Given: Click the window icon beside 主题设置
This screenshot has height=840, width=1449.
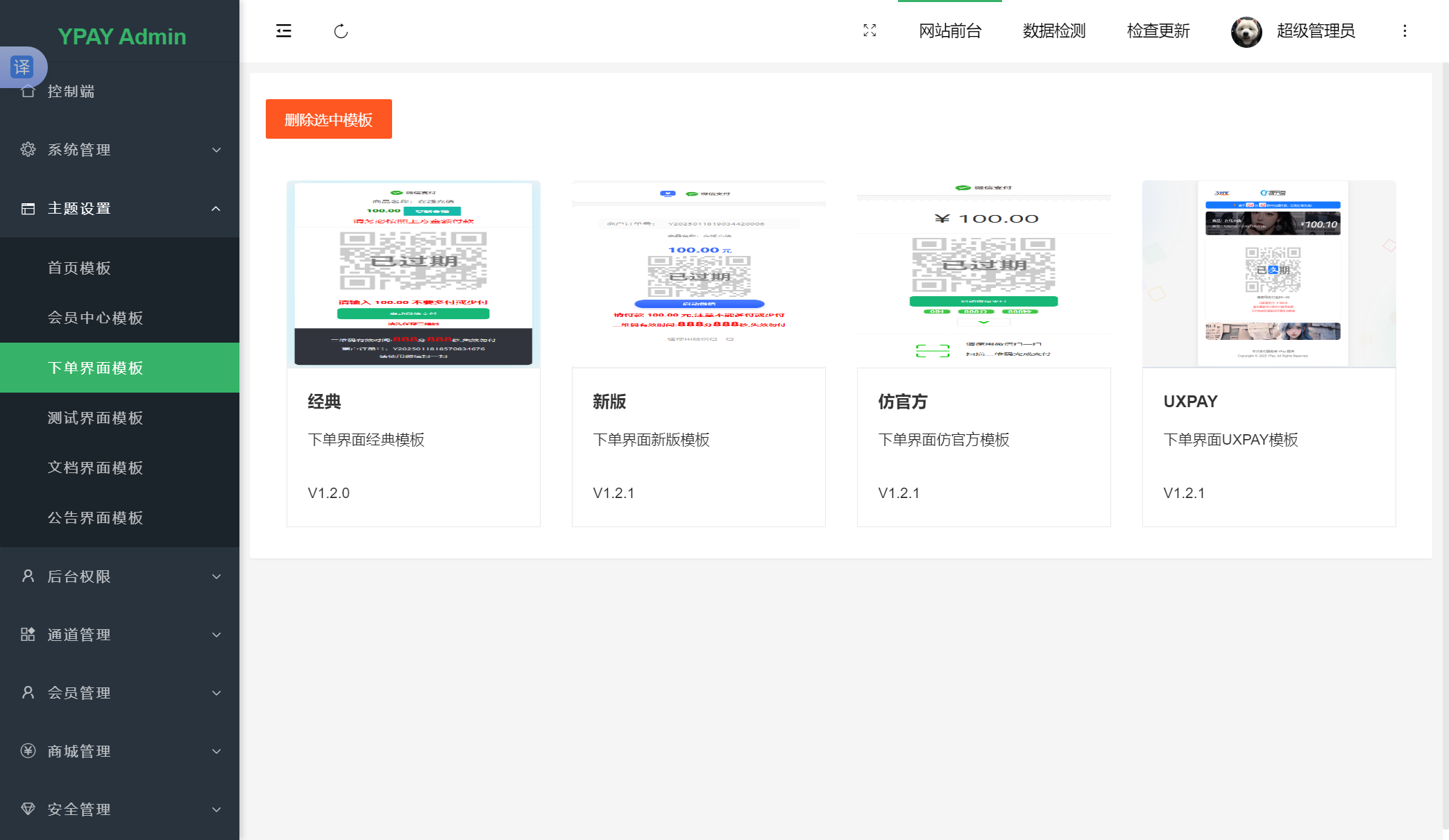Looking at the screenshot, I should [28, 208].
